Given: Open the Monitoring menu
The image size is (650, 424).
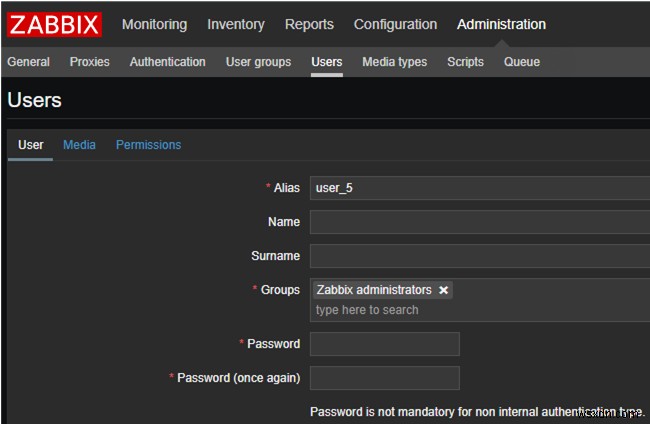Looking at the screenshot, I should coord(154,24).
